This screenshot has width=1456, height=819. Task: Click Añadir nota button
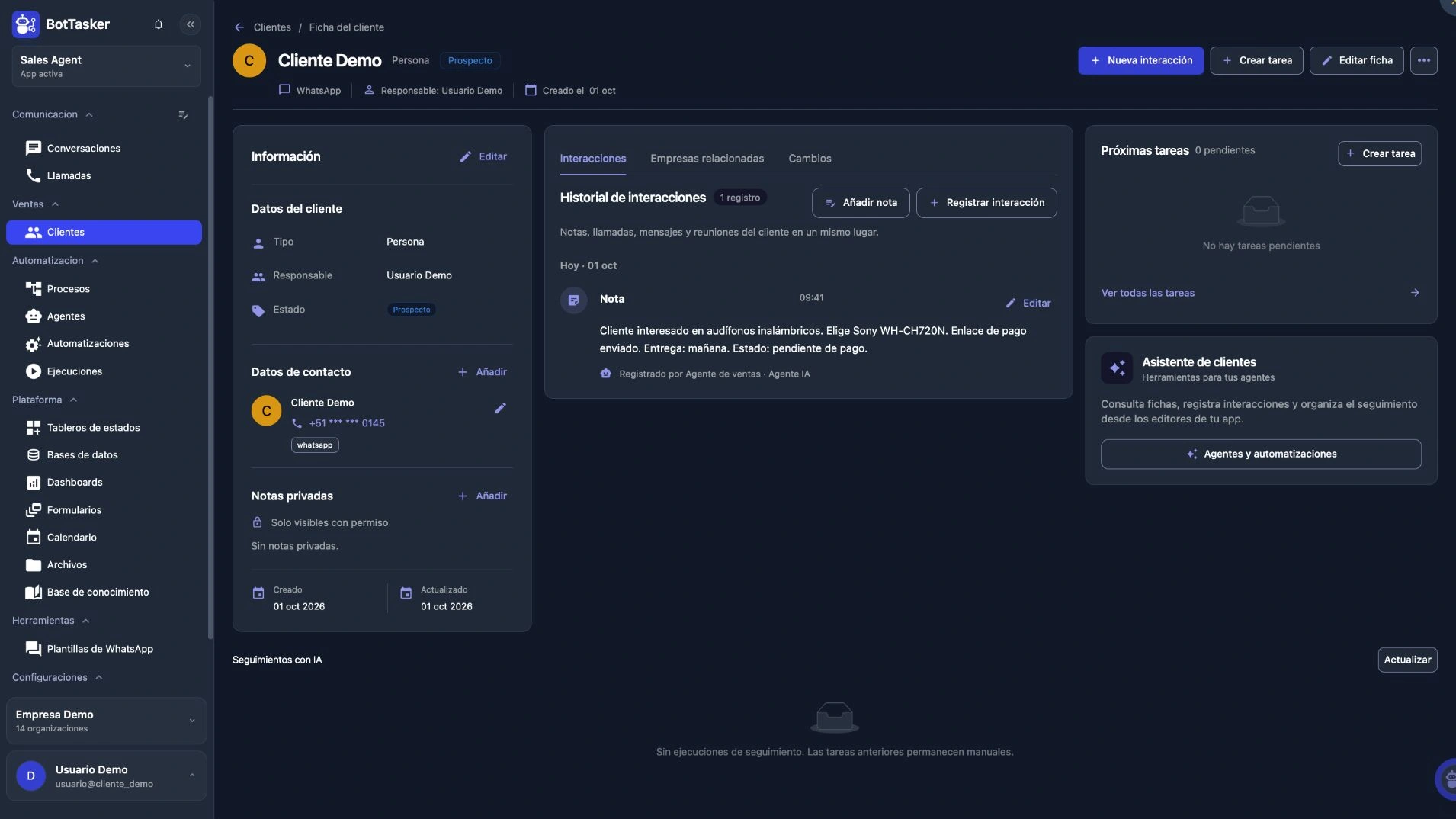pyautogui.click(x=861, y=203)
